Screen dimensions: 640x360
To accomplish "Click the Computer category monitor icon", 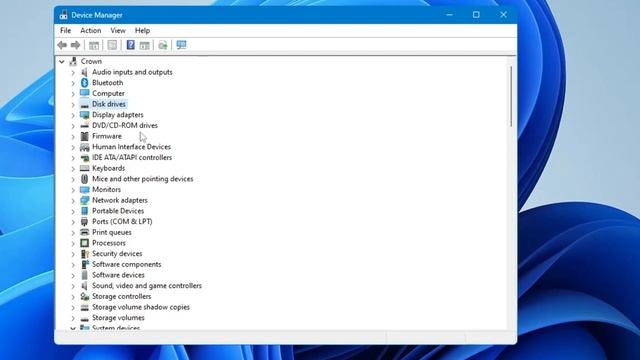I will [x=84, y=93].
